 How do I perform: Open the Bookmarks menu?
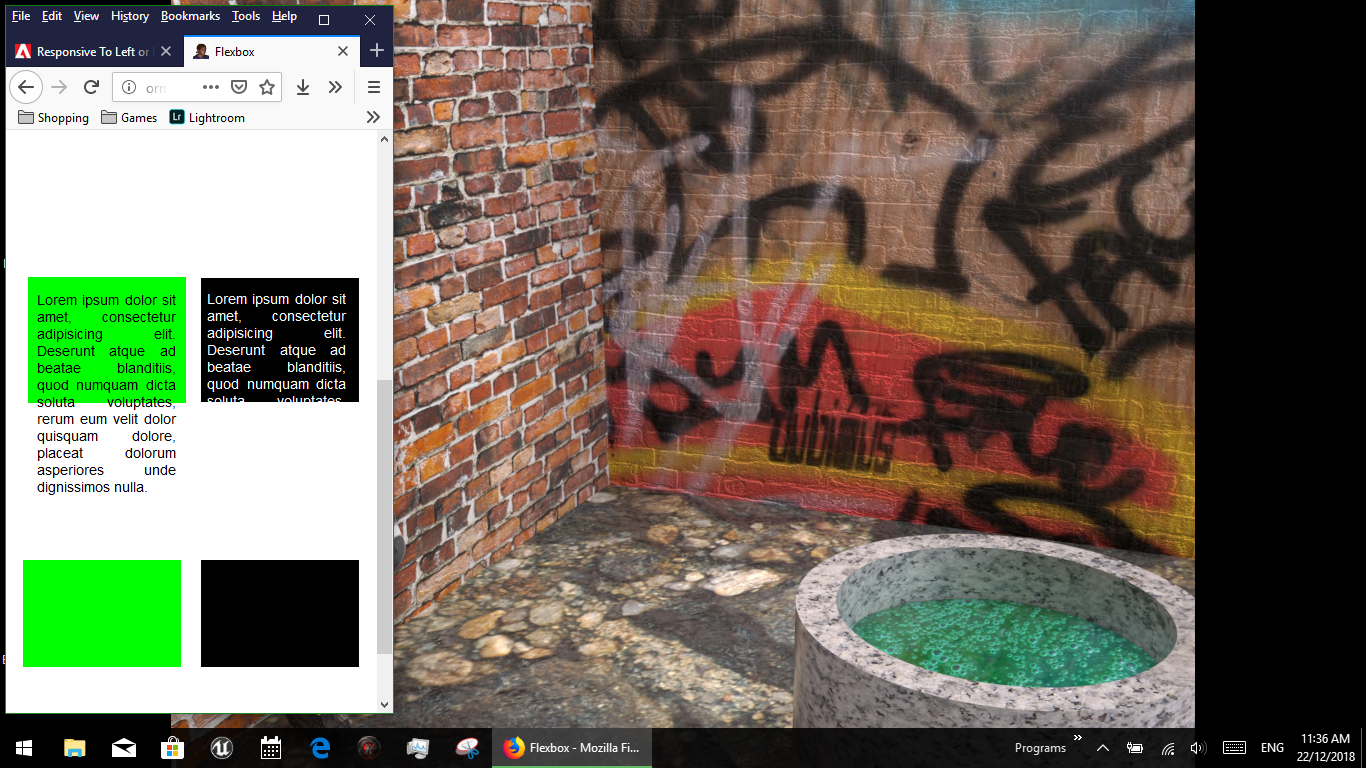(x=190, y=16)
